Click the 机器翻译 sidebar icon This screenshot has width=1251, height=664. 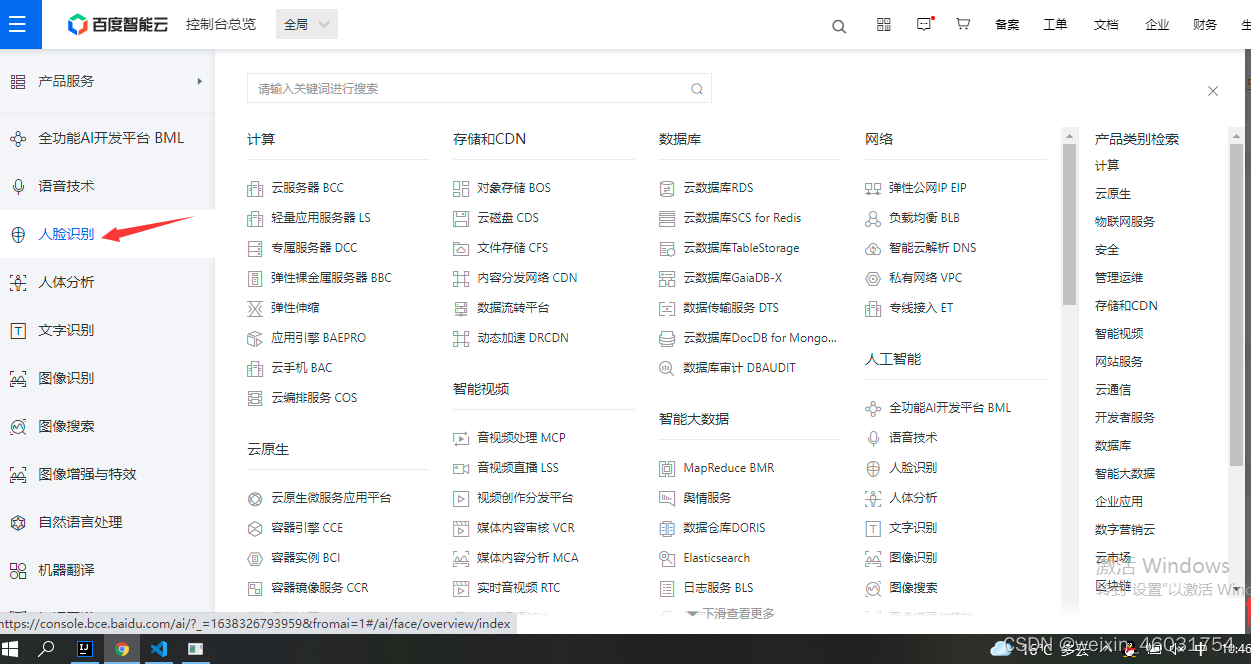[x=18, y=570]
